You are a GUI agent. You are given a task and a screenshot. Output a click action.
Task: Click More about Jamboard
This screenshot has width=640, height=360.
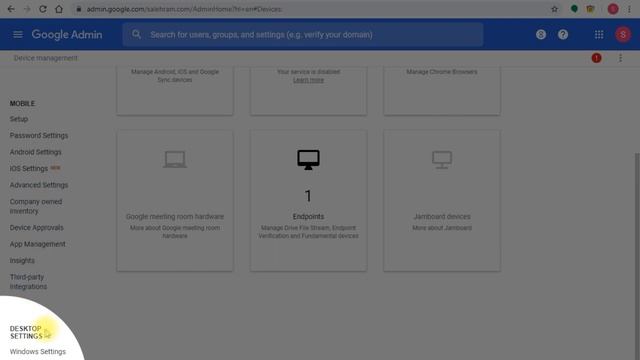tap(442, 228)
